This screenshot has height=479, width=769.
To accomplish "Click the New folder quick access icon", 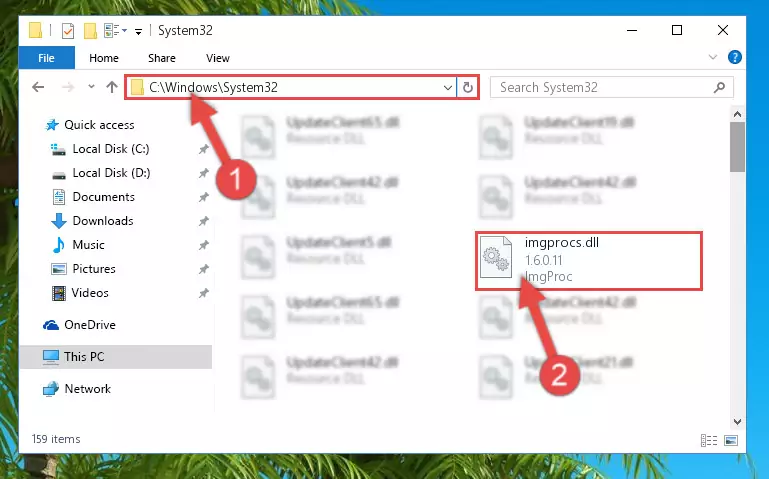I will (90, 31).
